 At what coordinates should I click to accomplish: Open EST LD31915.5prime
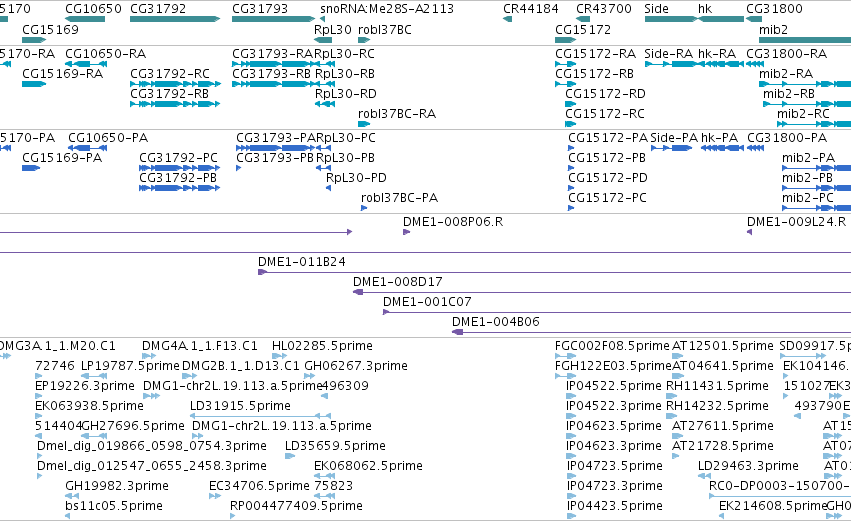point(240,406)
